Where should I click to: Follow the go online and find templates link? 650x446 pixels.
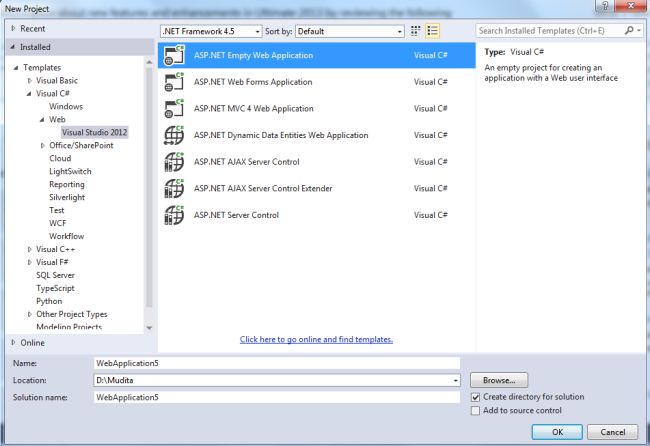(x=316, y=339)
